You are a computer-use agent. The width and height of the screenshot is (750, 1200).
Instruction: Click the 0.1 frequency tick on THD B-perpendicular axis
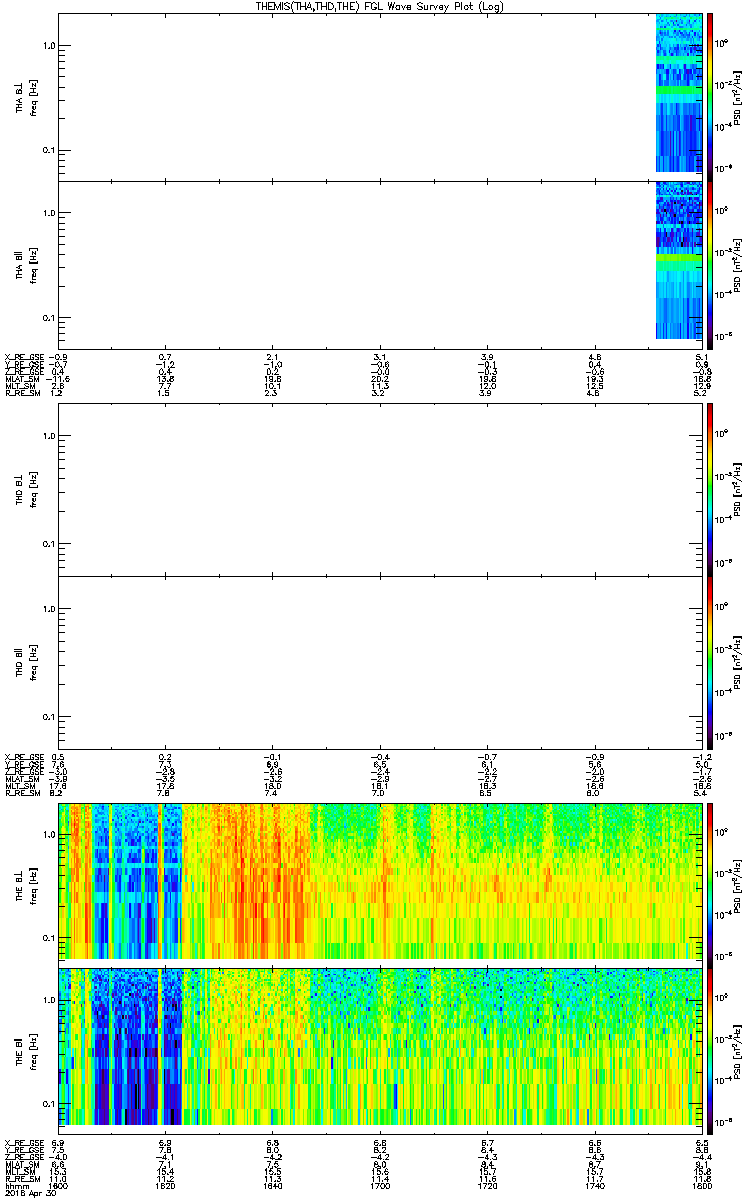tap(47, 545)
